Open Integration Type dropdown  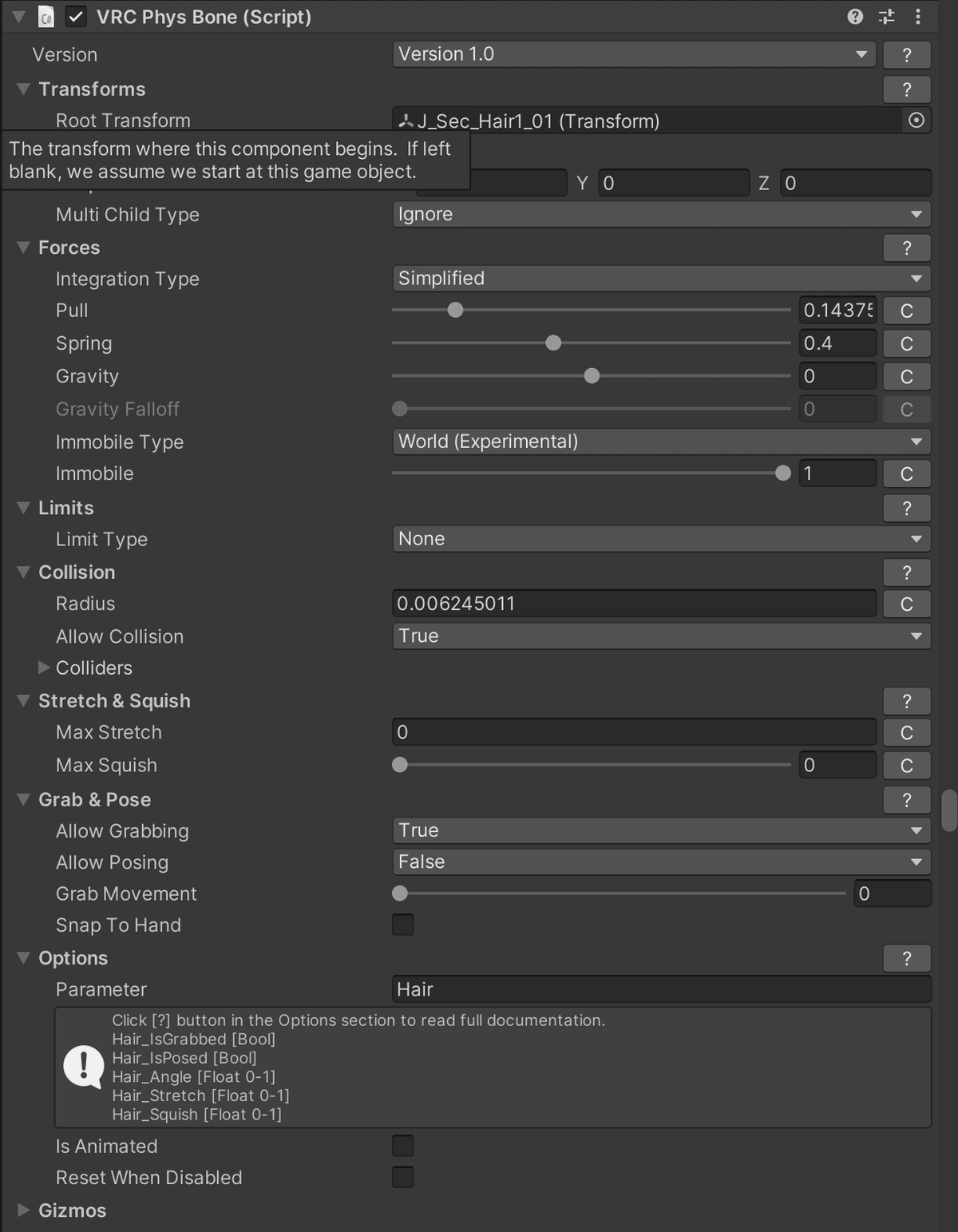click(x=662, y=279)
